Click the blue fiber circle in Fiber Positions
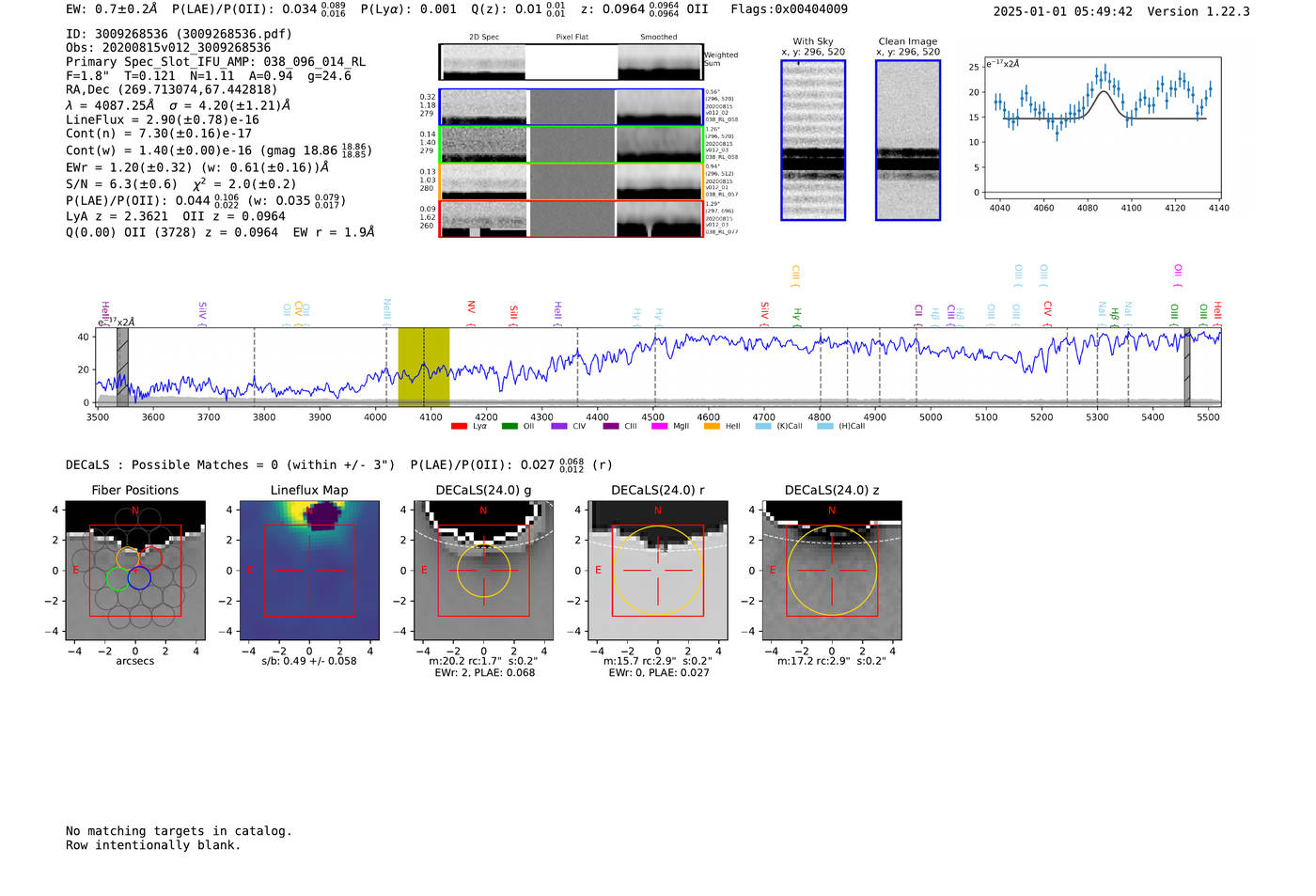Viewport: 1316px width, 896px height. pyautogui.click(x=139, y=578)
